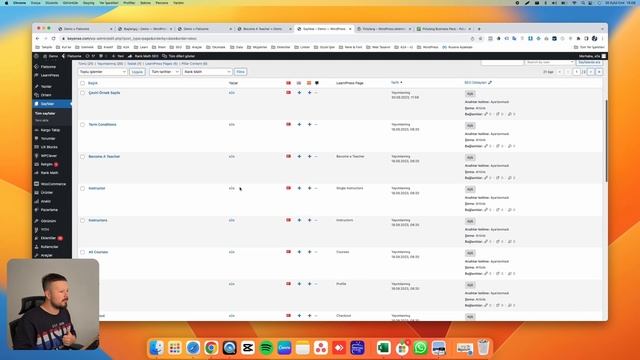The image size is (640, 360).
Task: Go to the last page of results
Action: [599, 72]
